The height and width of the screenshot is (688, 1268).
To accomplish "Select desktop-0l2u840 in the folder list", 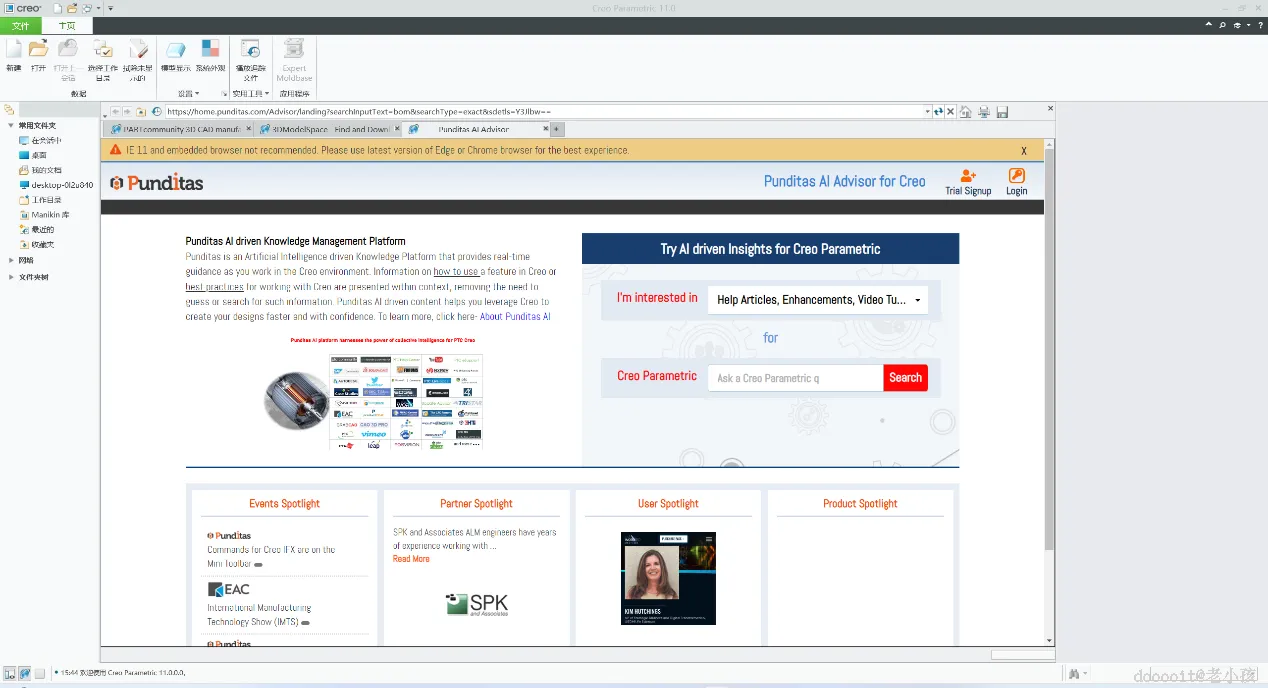I will pyautogui.click(x=56, y=185).
